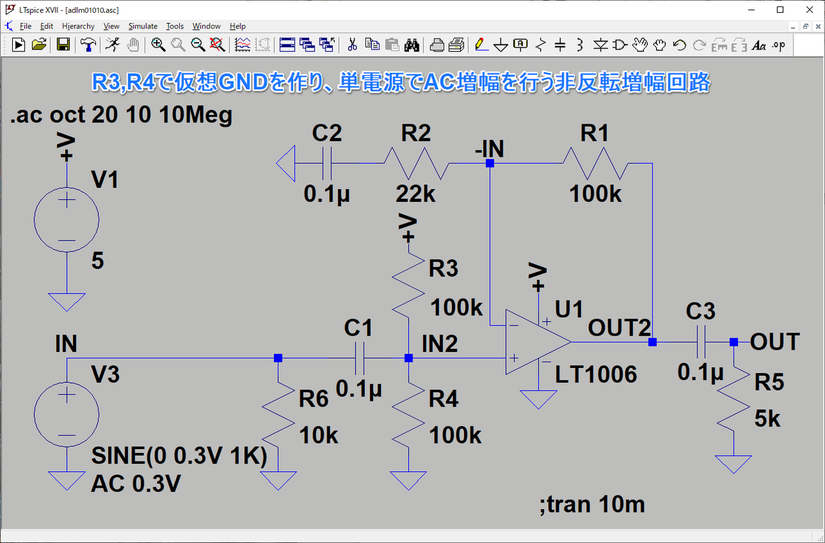
Task: Click the Paste clipboard icon
Action: [392, 45]
